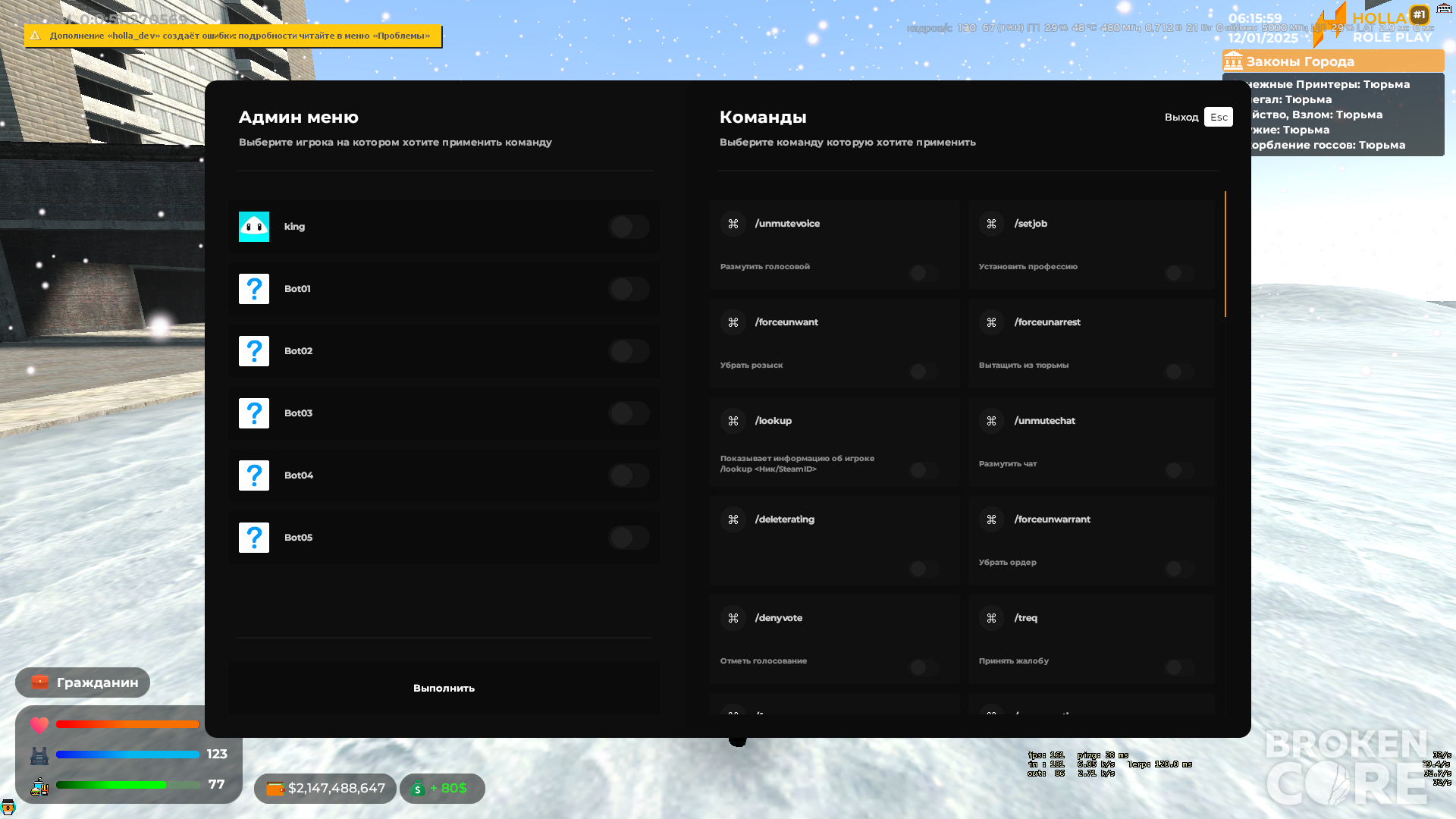Viewport: 1456px width, 819px height.
Task: Click Bot01's question mark avatar
Action: (x=254, y=289)
